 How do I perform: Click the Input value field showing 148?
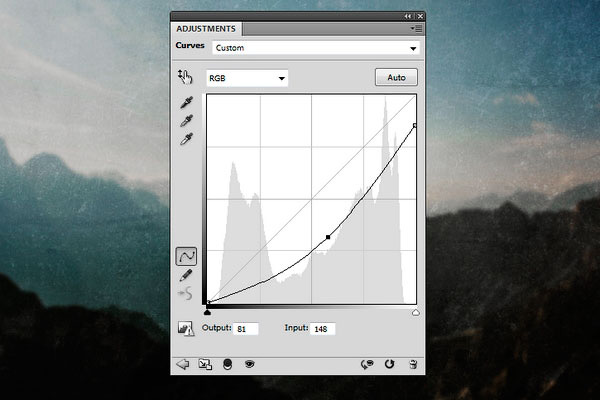(x=323, y=329)
